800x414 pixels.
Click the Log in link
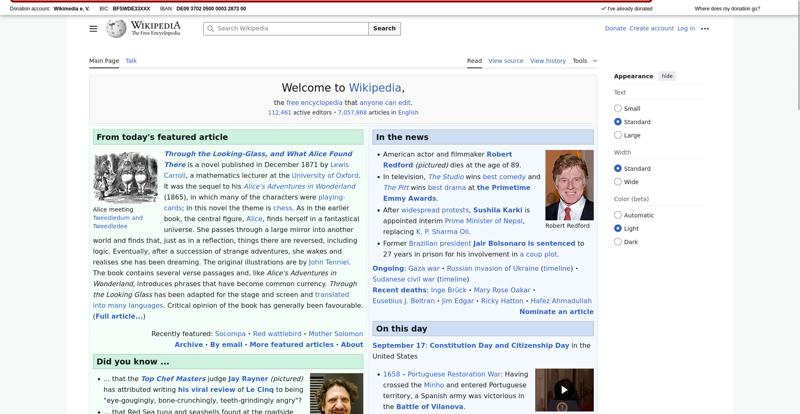pos(686,29)
